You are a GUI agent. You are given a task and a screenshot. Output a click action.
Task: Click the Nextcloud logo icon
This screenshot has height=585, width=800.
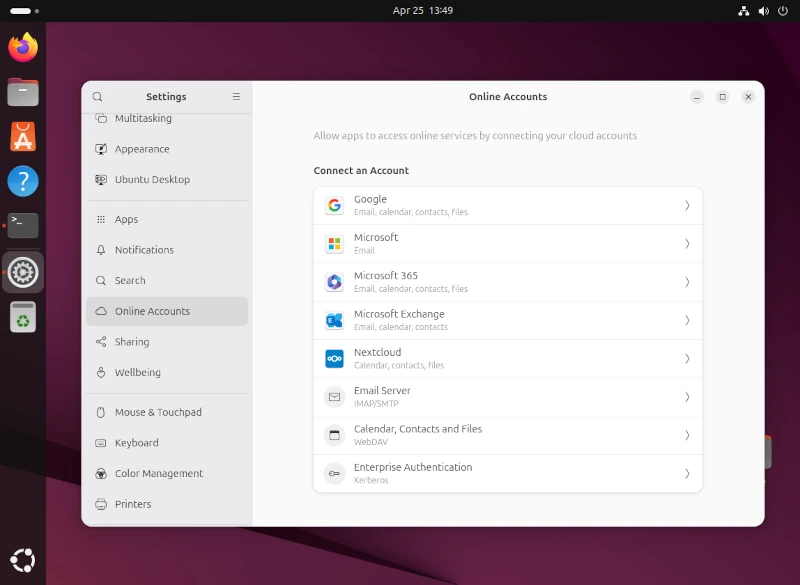[334, 359]
